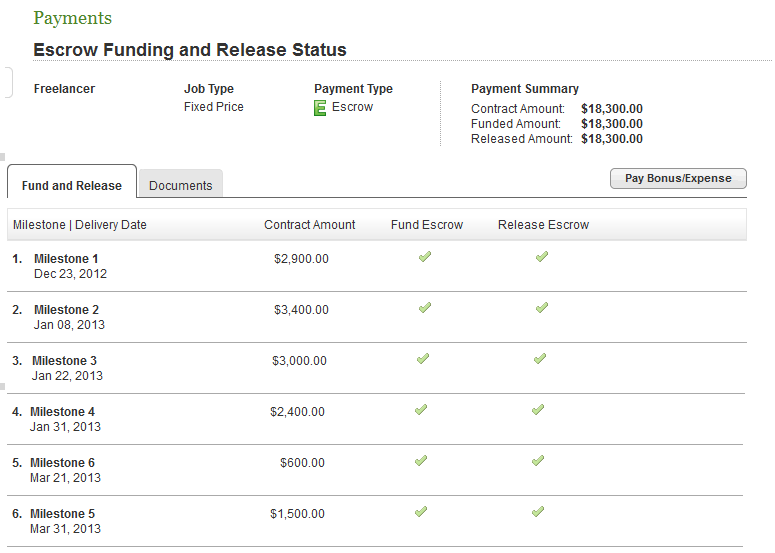Click Milestone 1 Release Escrow checkmark
This screenshot has width=775, height=553.
(x=541, y=257)
